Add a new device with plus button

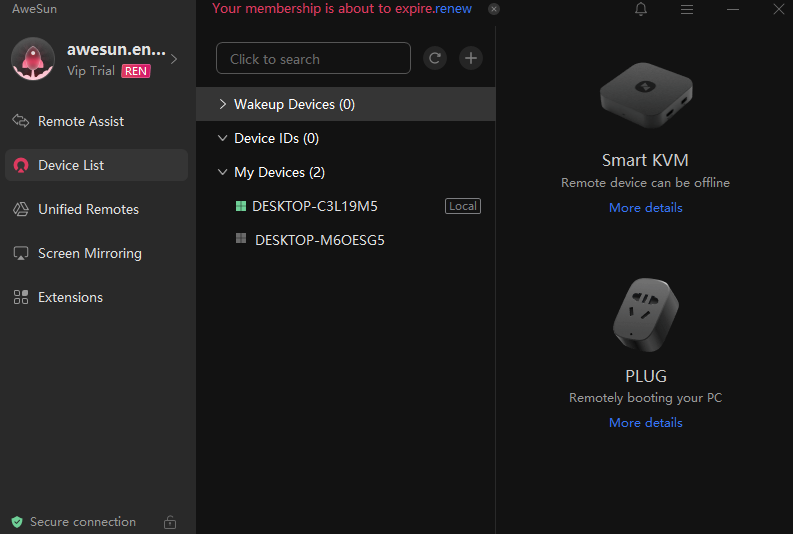[x=471, y=58]
